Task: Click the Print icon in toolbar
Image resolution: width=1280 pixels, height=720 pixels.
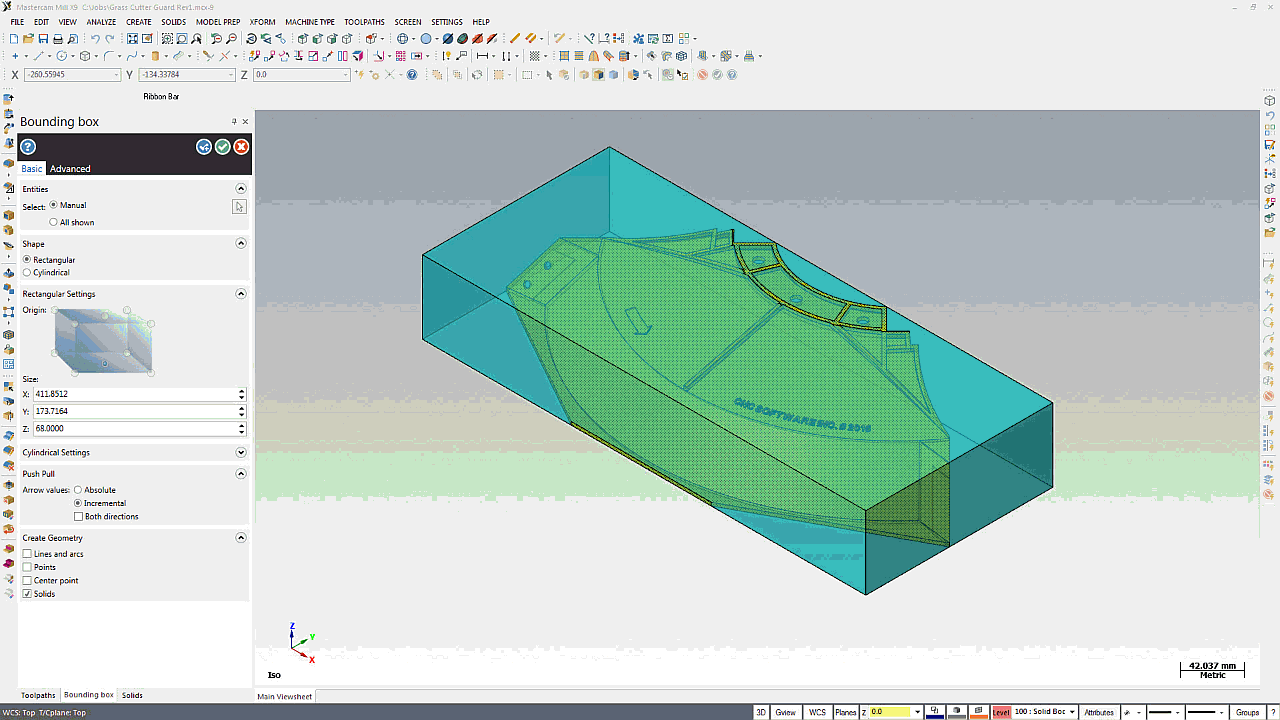Action: pyautogui.click(x=56, y=39)
